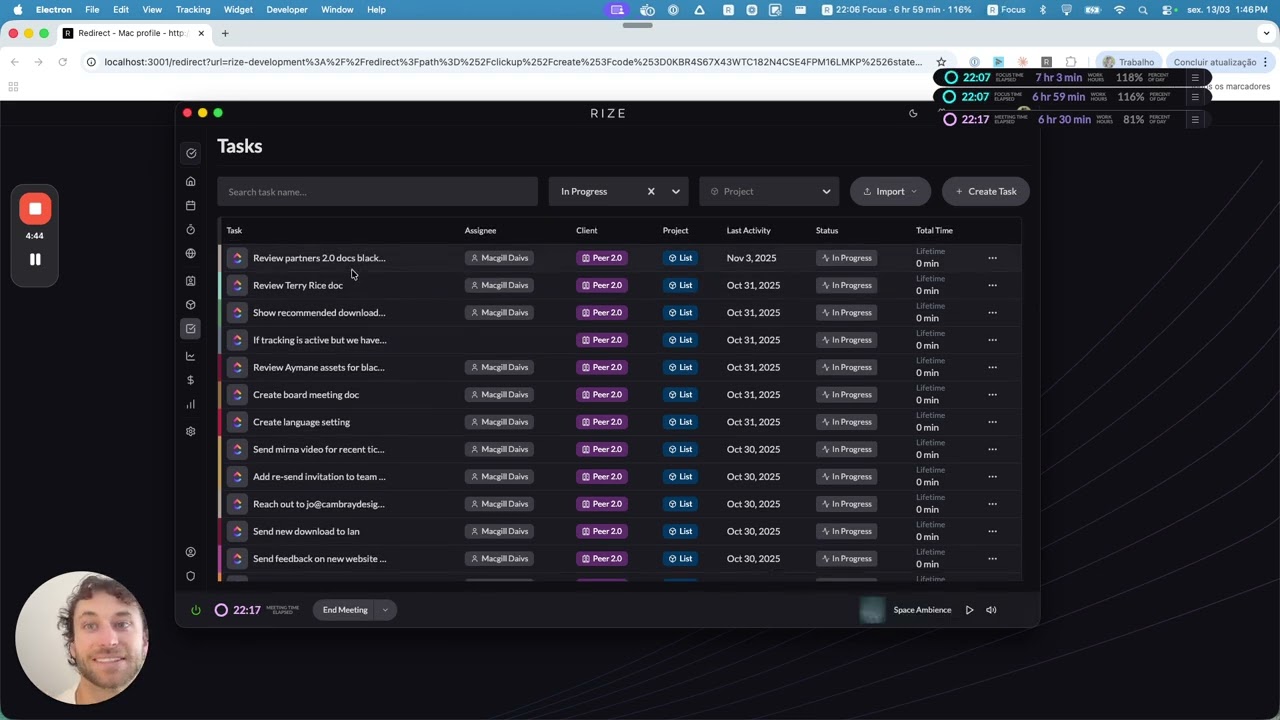Toggle dark mode moon icon
1280x720 pixels.
(x=913, y=113)
